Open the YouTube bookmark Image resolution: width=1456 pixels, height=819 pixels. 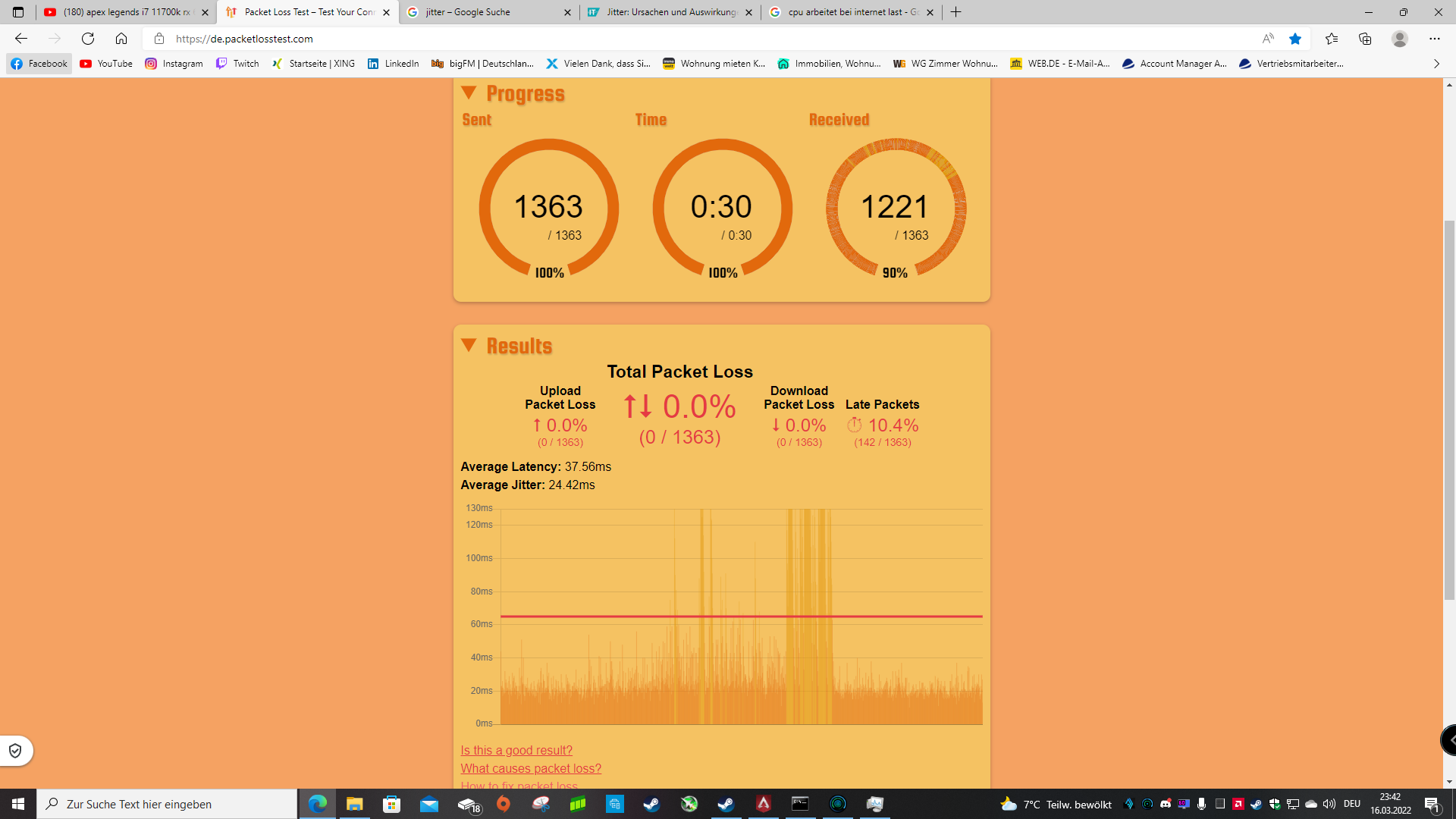coord(106,64)
